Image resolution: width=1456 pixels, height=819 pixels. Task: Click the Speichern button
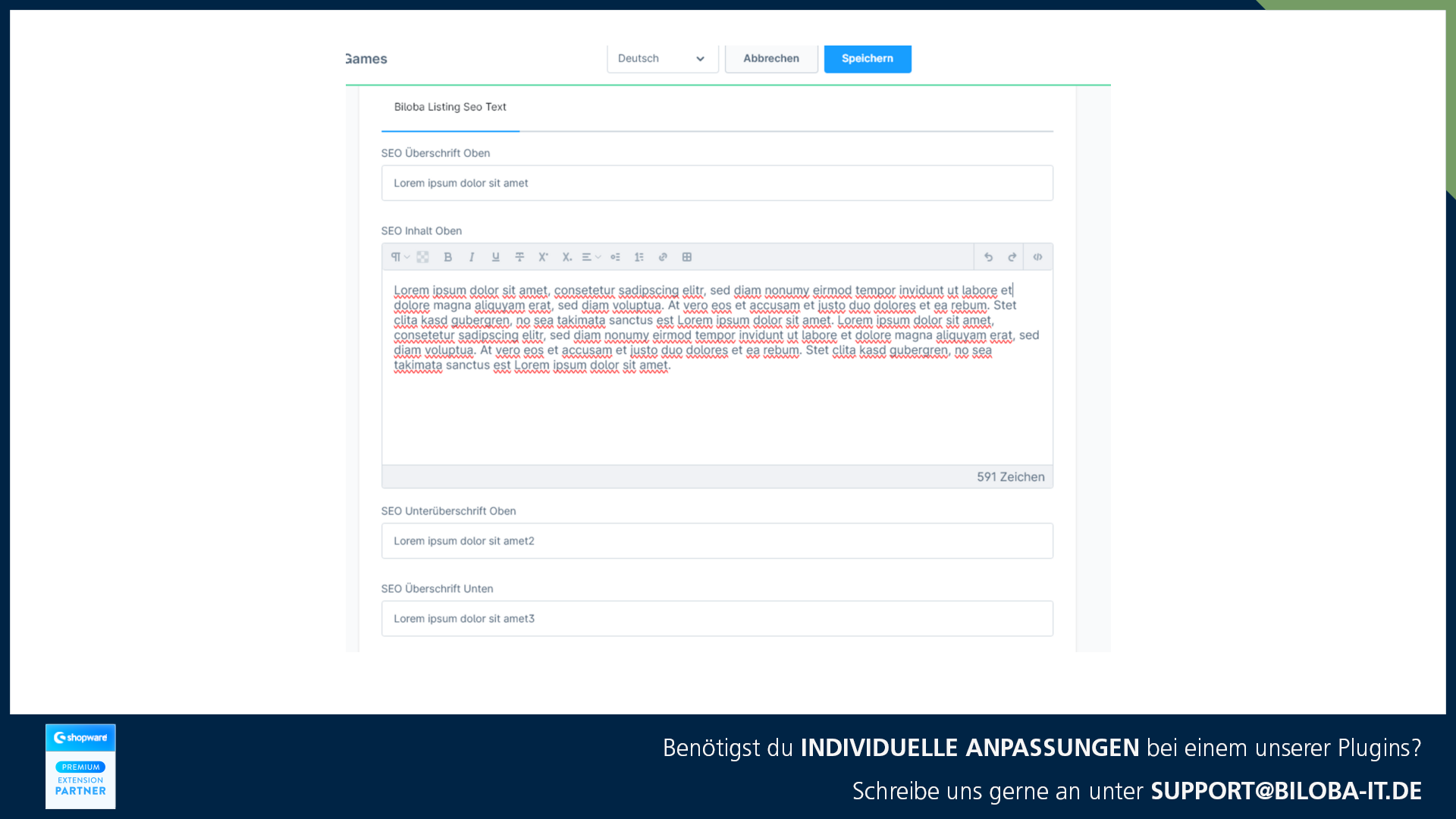click(x=868, y=58)
